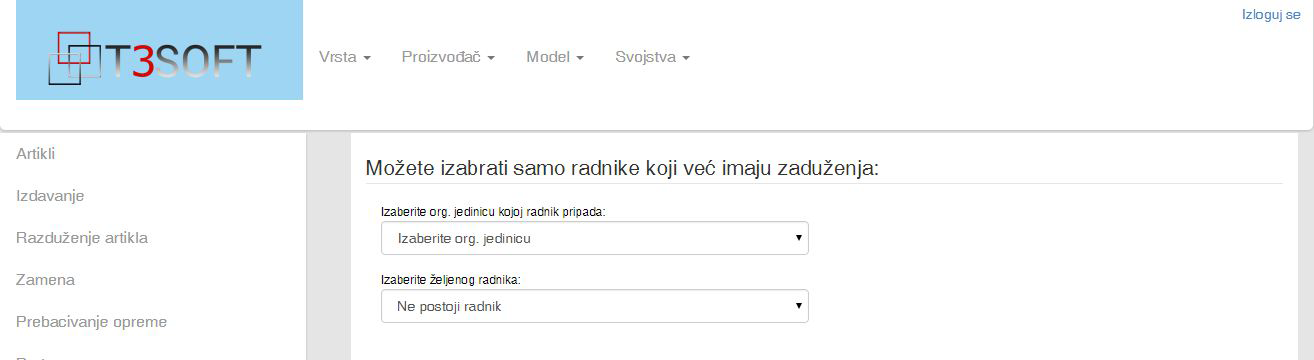Log out via Izloguj se link
Viewport: 1314px width, 360px height.
pos(1270,15)
